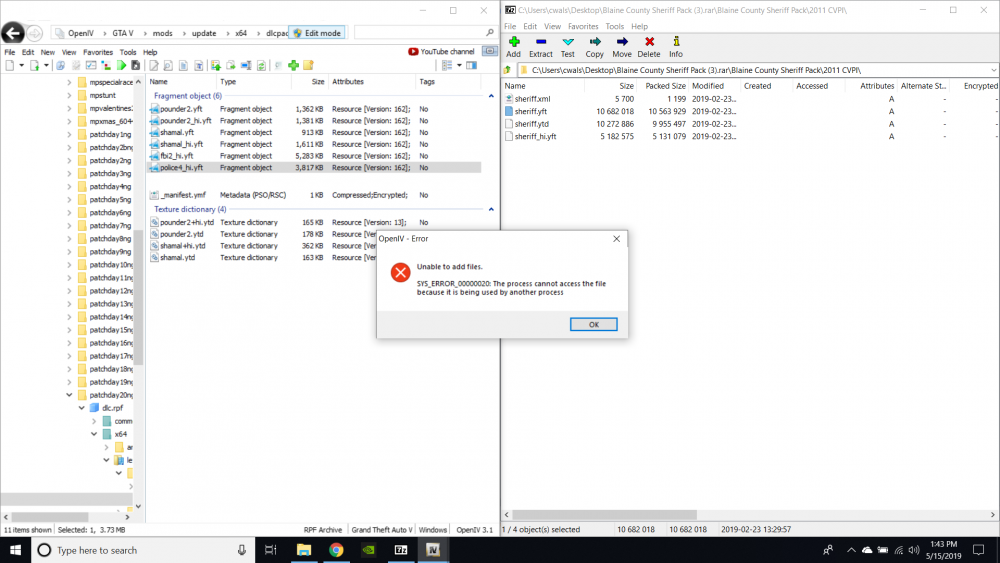Click the green play arrow icon in OpenIV toolbar

[121, 66]
